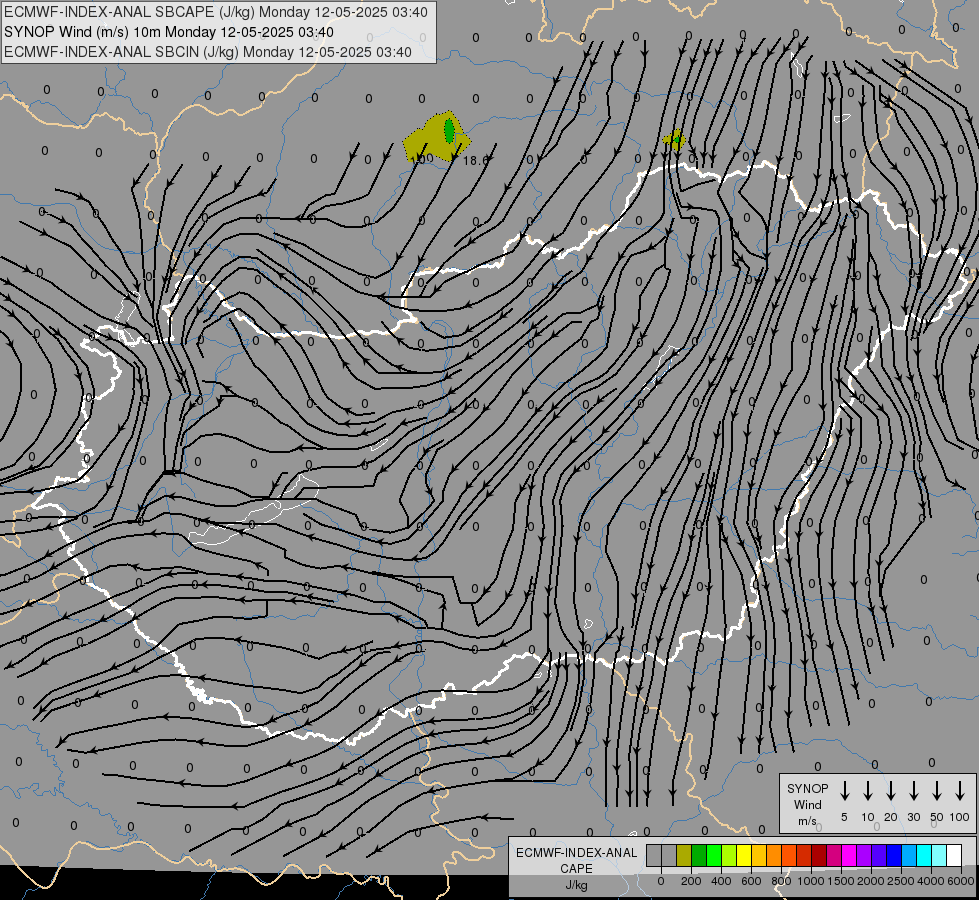Select the magenta swatch in the CAPE scale

(849, 855)
